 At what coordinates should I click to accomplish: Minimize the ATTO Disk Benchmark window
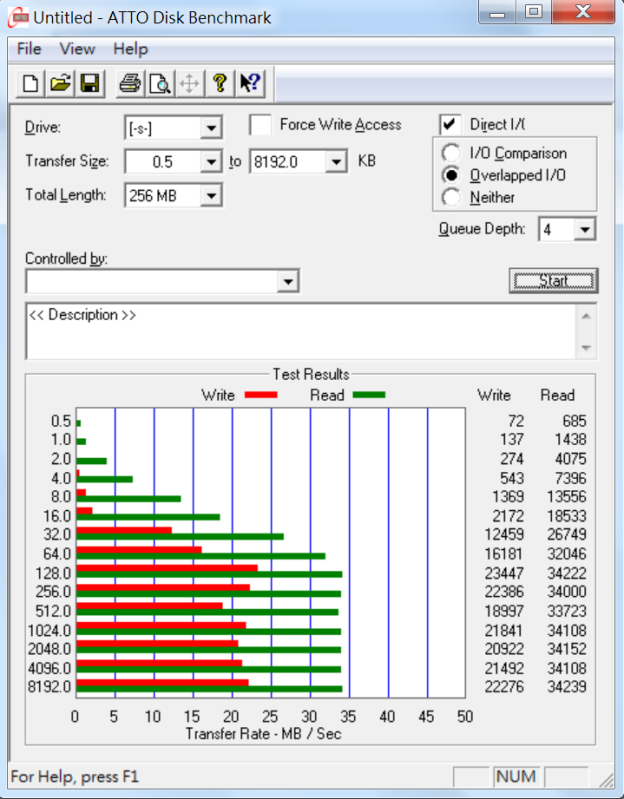pos(497,11)
